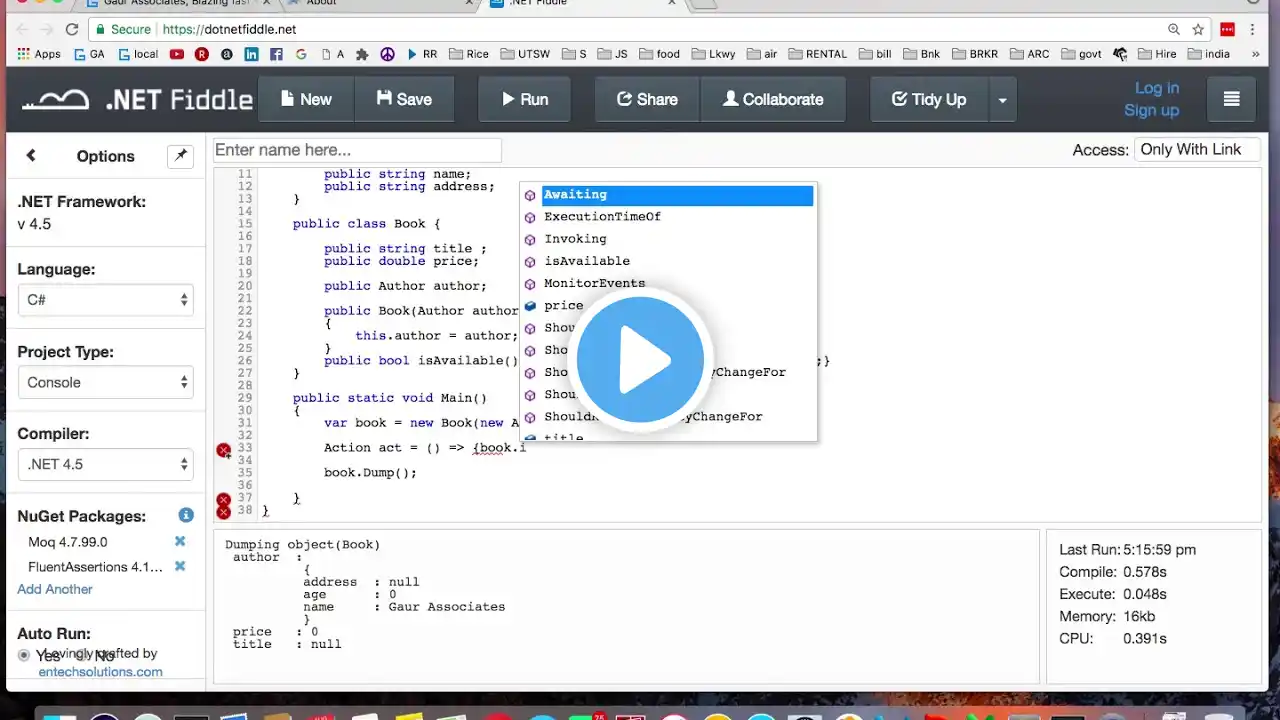The image size is (1280, 720).
Task: Click the Add Another package link
Action: pos(55,589)
